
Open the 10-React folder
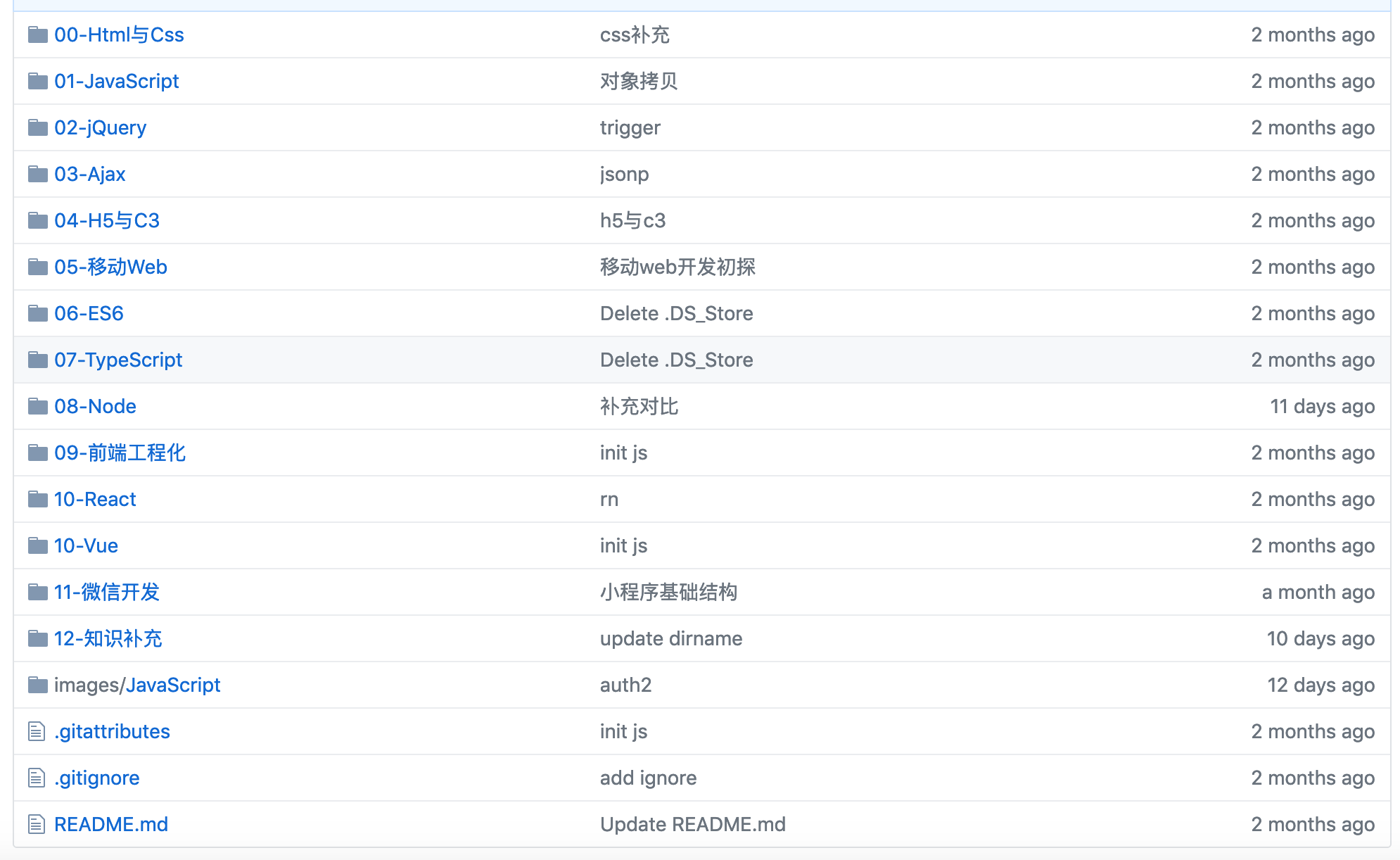click(x=95, y=499)
